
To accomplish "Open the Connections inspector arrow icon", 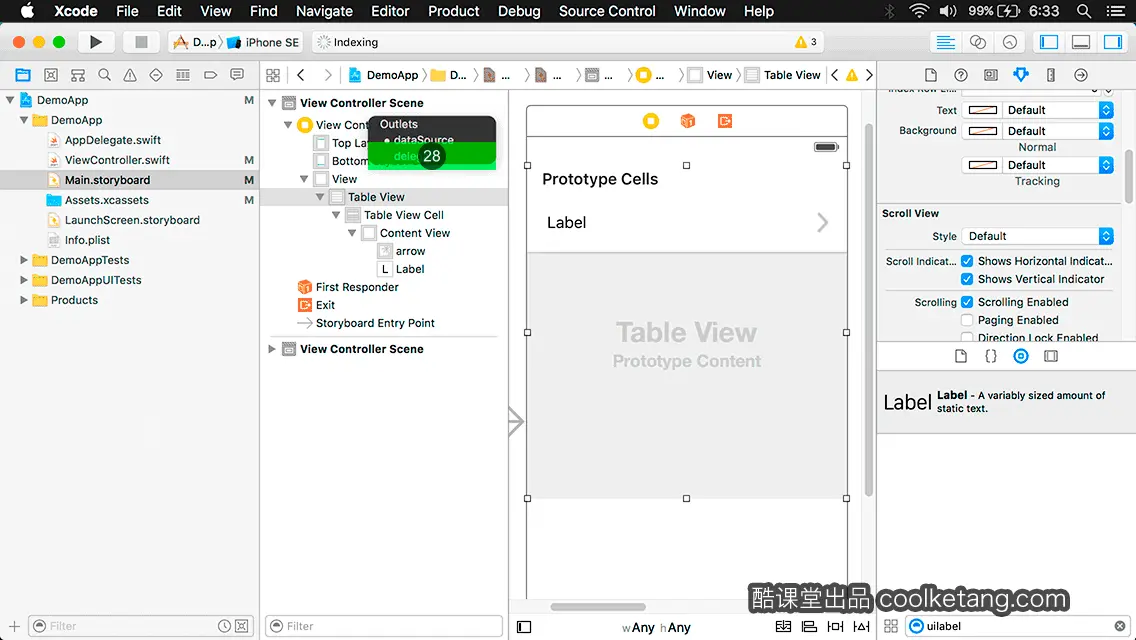I will tap(1081, 75).
